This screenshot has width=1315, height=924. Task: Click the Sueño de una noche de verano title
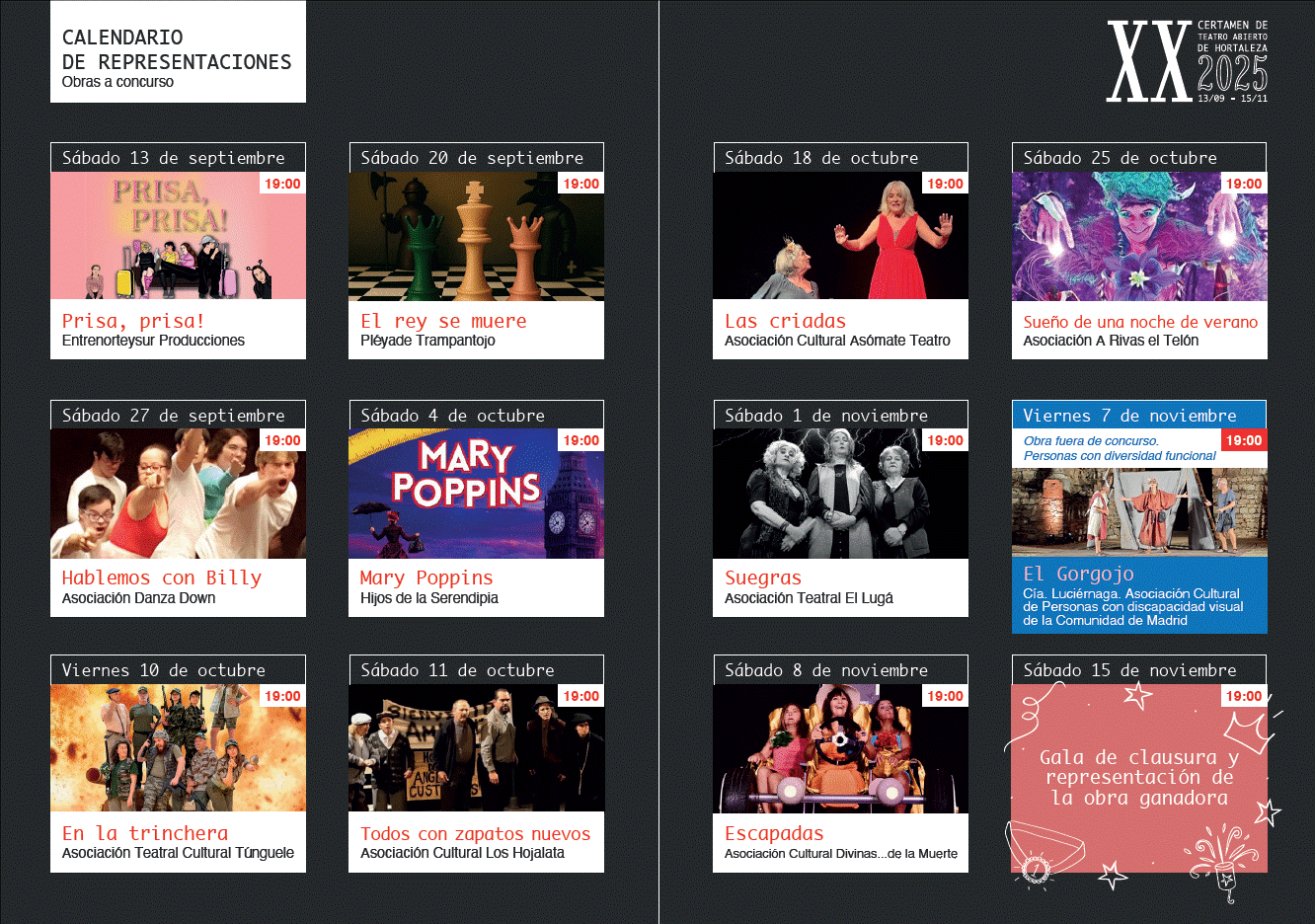coord(1140,322)
